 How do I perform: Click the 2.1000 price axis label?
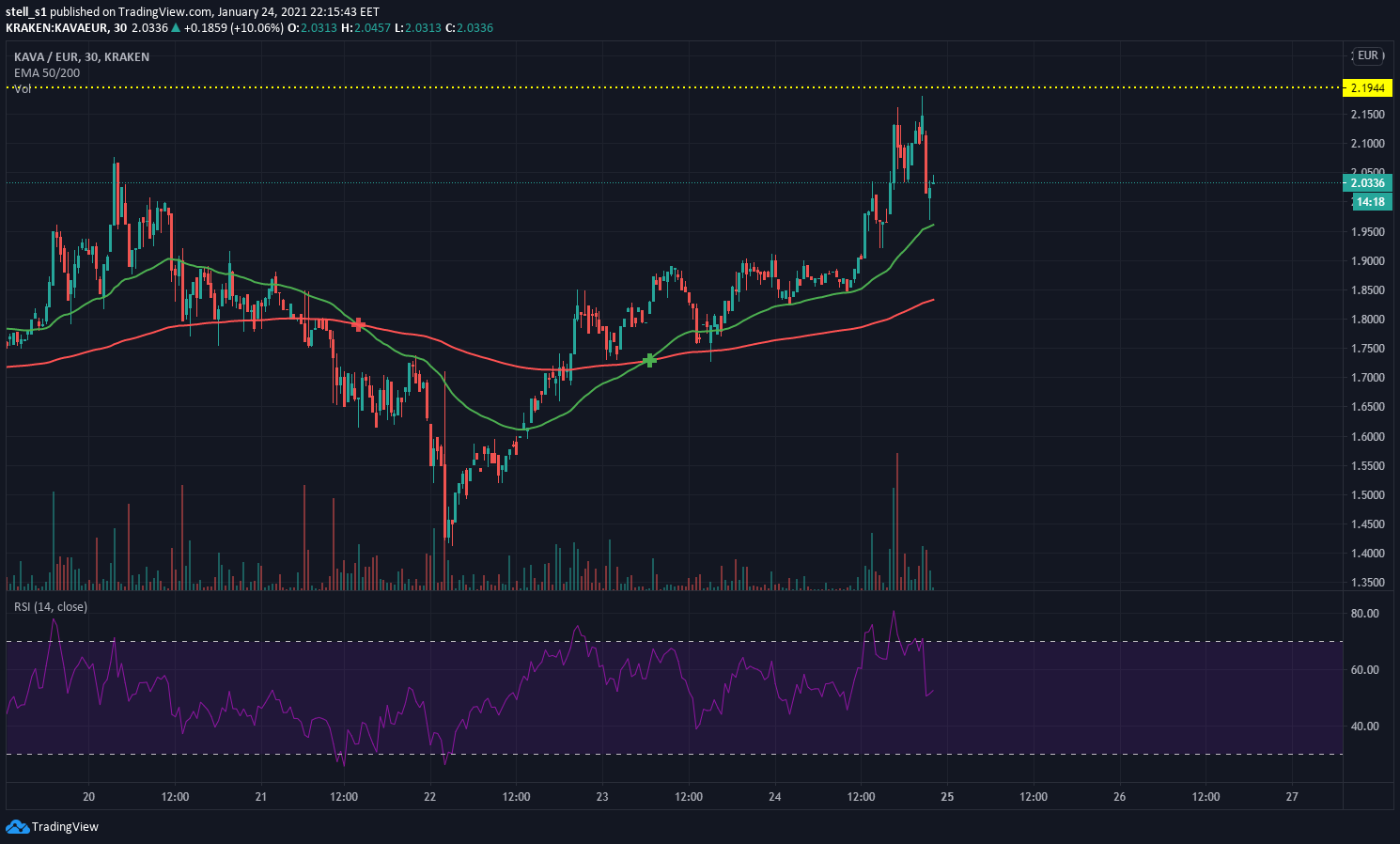pos(1367,144)
